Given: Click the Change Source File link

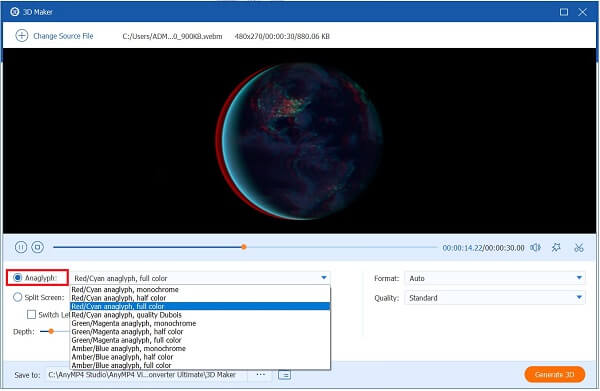Looking at the screenshot, I should (63, 36).
